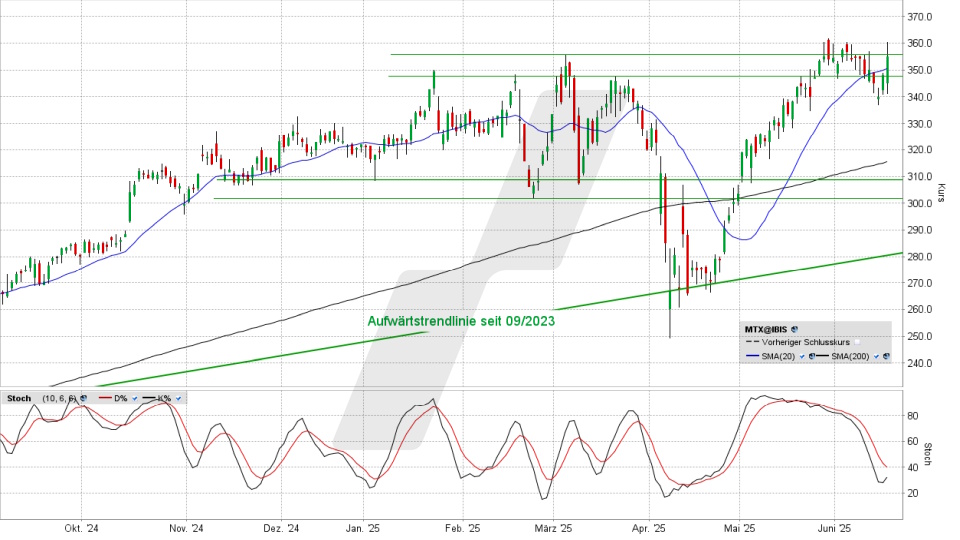Click the 240.0 price axis label
Image resolution: width=960 pixels, height=540 pixels.
click(919, 363)
